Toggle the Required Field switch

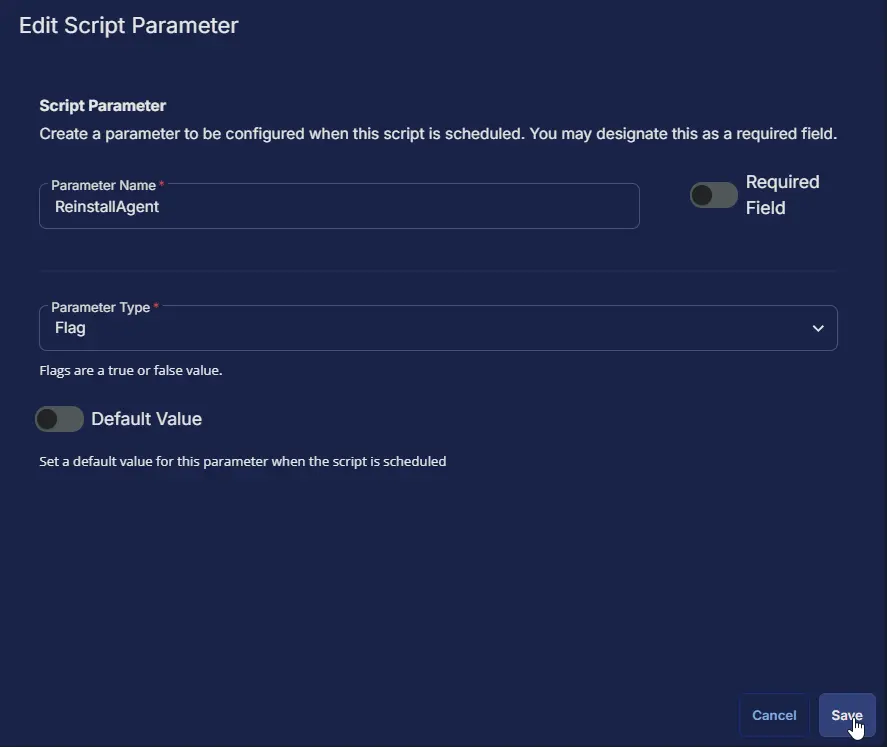[713, 195]
